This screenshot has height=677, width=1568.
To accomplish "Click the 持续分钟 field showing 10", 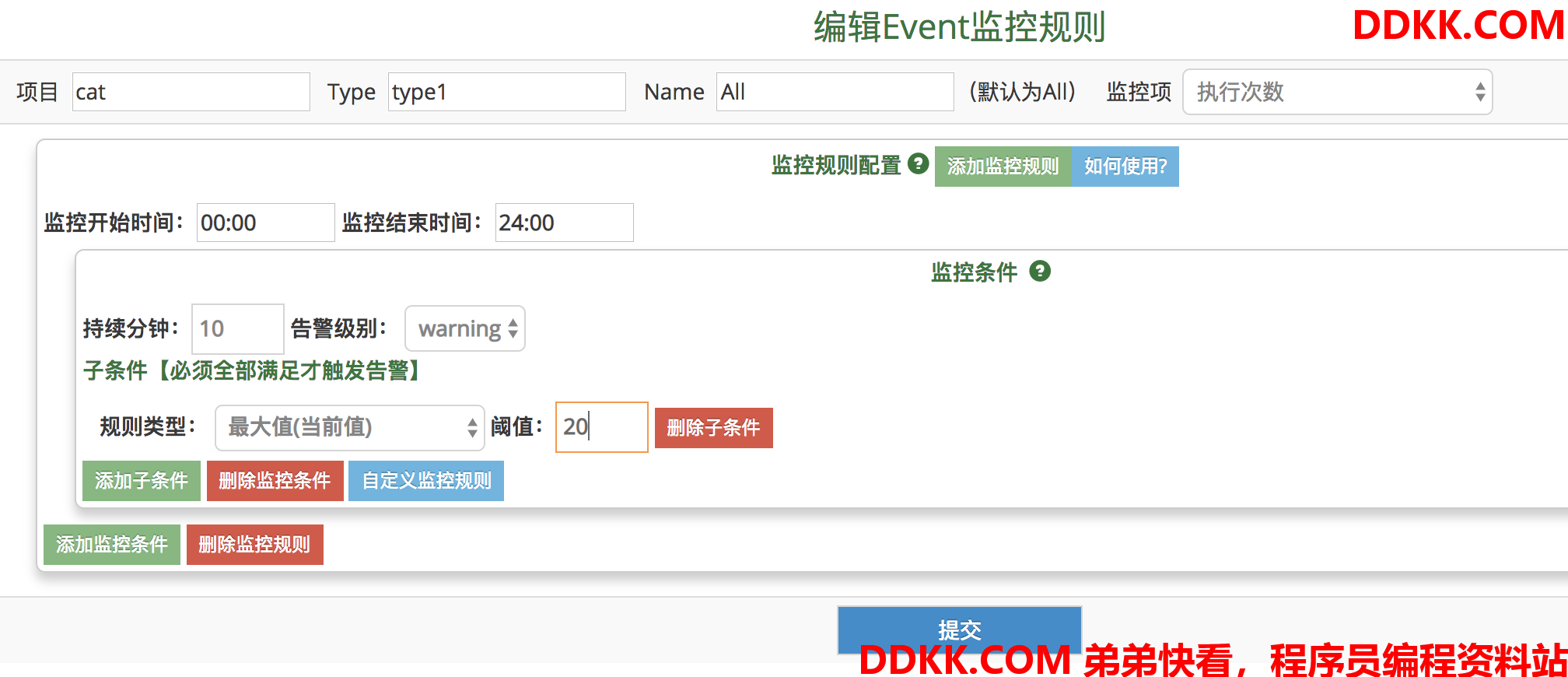I will pos(238,328).
